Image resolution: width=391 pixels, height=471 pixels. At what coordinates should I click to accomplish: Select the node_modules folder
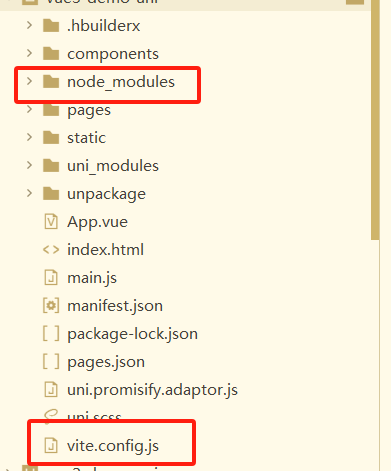[x=121, y=82]
